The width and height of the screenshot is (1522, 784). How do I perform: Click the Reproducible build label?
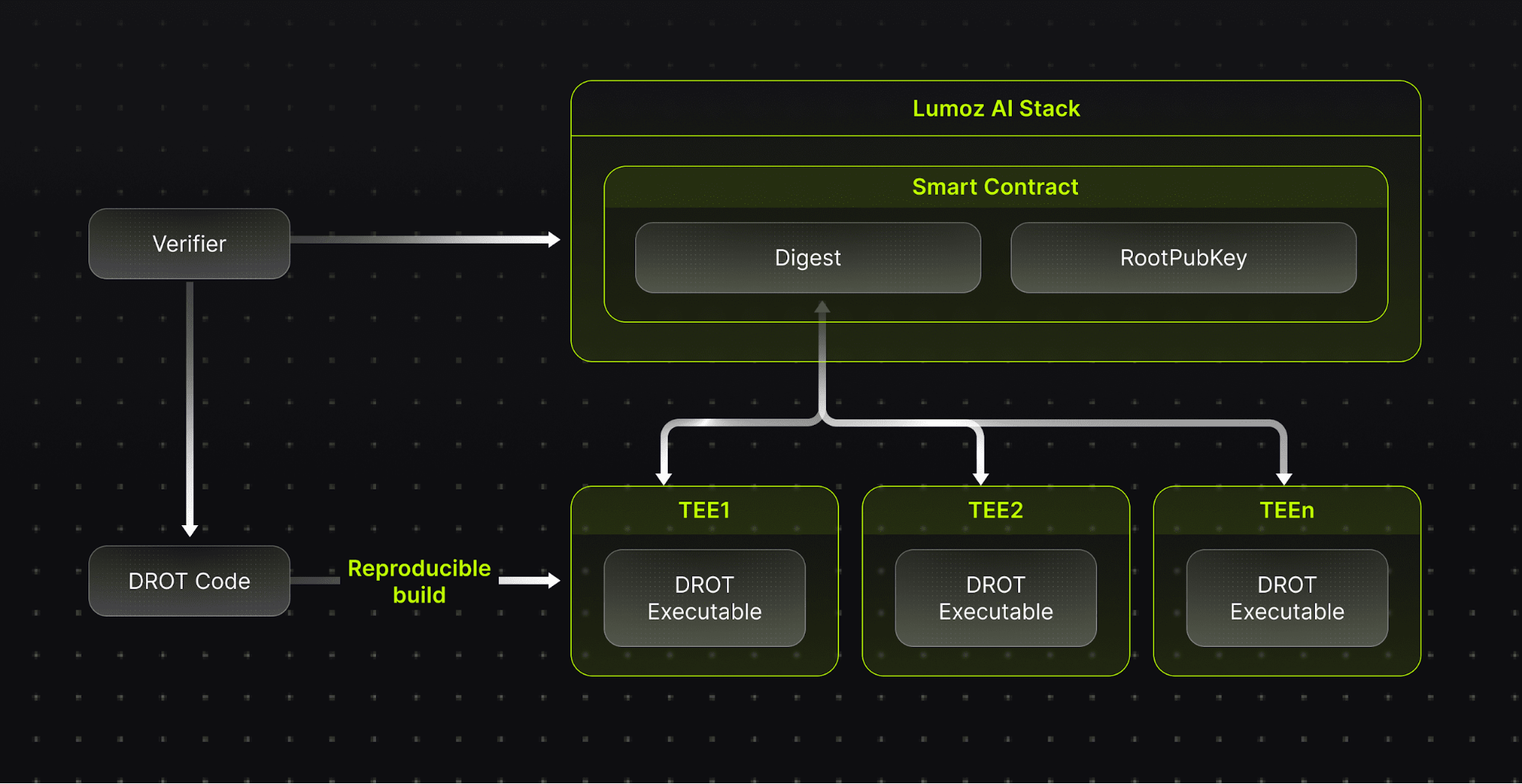point(419,582)
